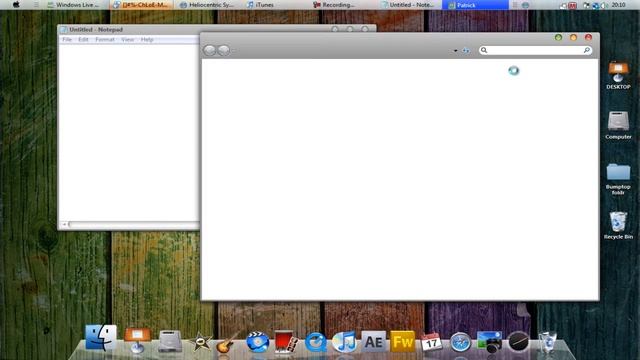The height and width of the screenshot is (360, 640).
Task: Open Finder from the dock
Action: click(x=101, y=338)
